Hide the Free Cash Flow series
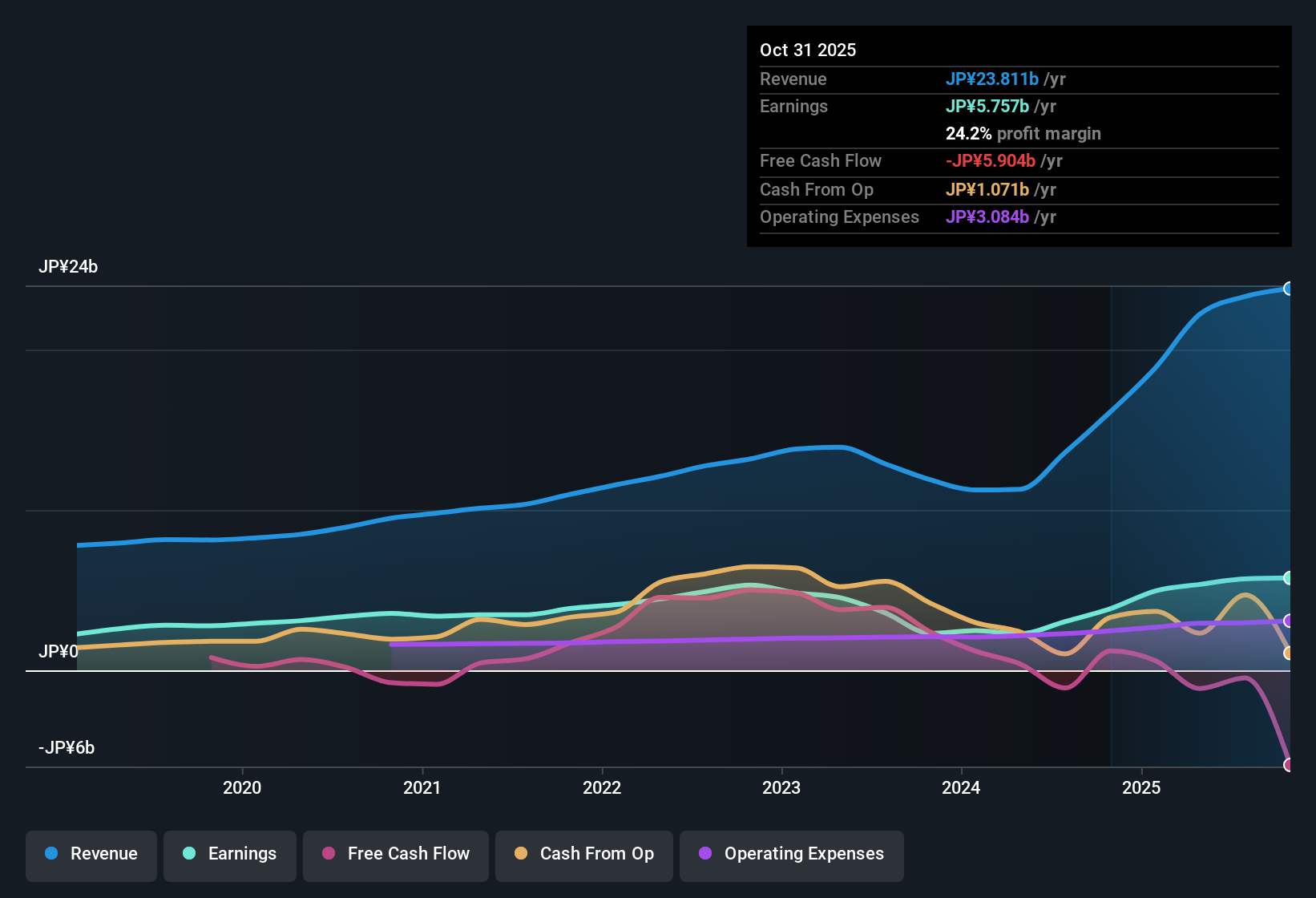 (396, 855)
